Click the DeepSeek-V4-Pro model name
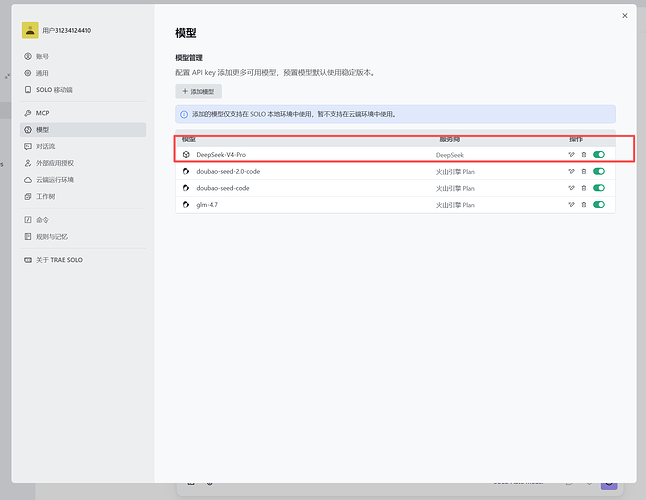 (221, 155)
